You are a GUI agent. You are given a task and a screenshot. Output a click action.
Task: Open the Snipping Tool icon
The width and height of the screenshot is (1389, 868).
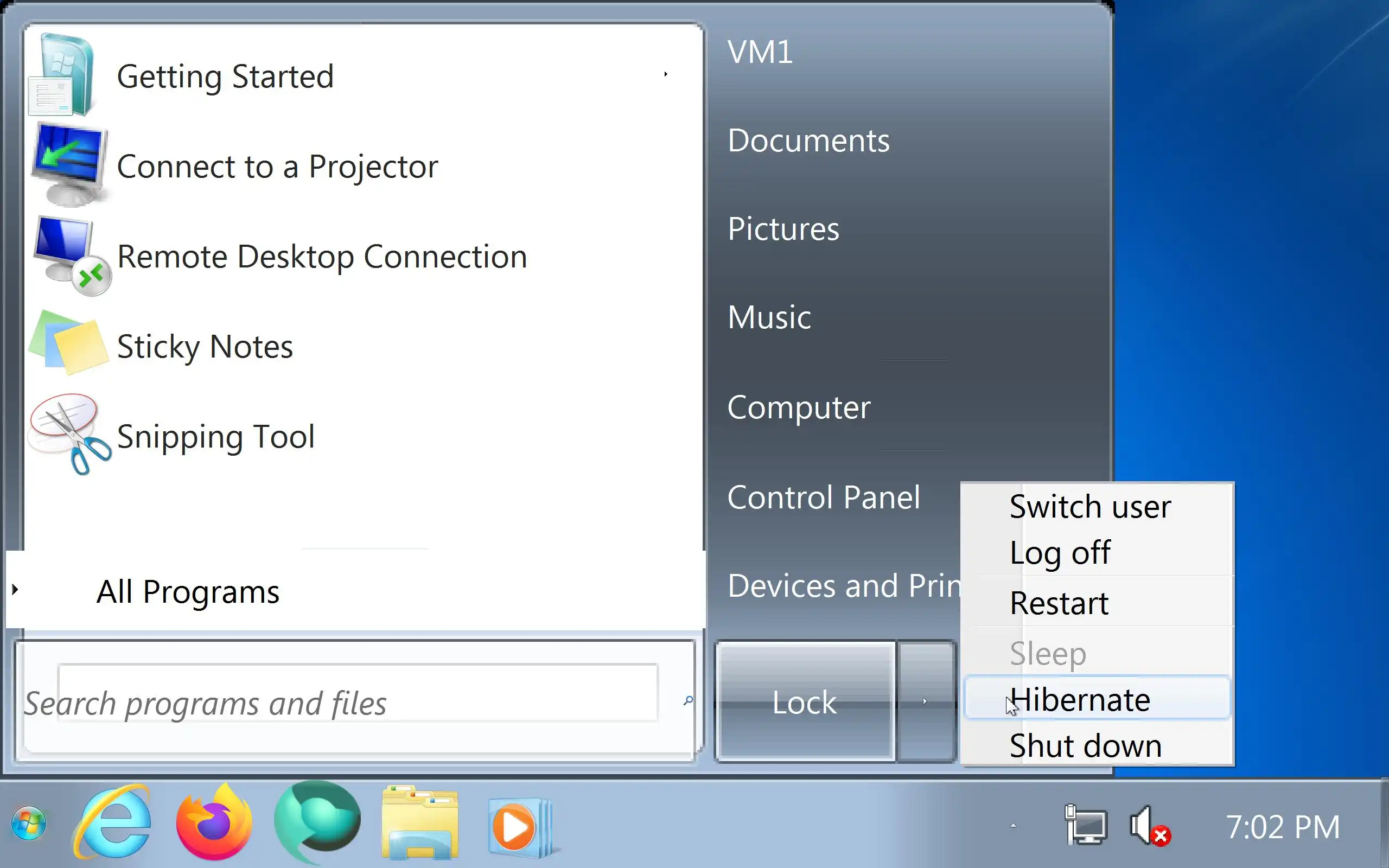(70, 435)
